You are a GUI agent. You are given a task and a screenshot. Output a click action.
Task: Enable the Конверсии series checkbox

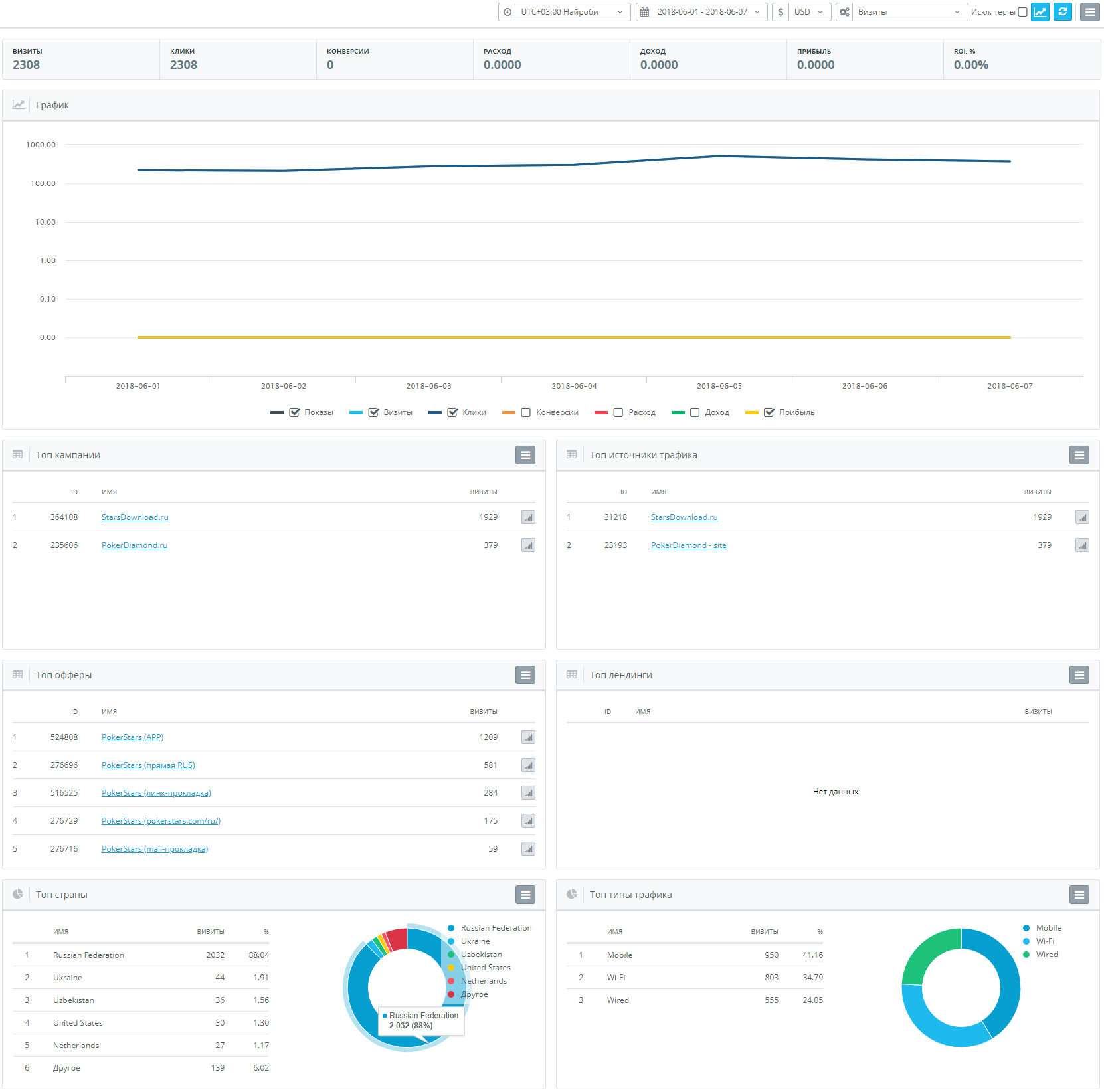[525, 412]
